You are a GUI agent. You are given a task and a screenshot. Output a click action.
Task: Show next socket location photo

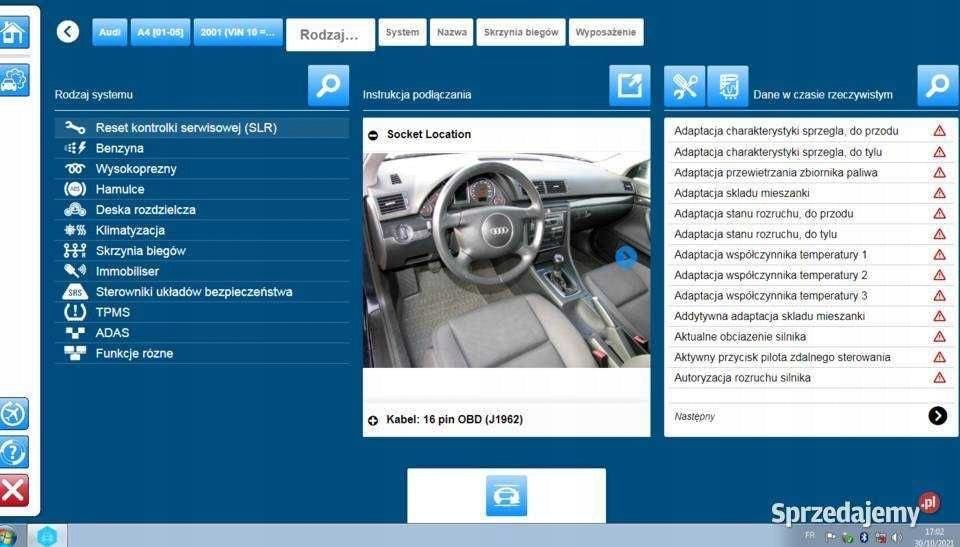(x=626, y=257)
